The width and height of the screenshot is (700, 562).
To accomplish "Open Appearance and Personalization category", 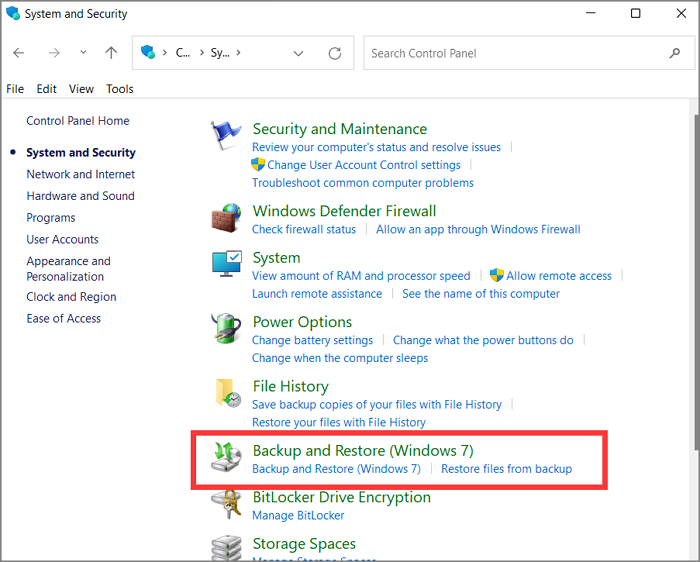I will (68, 269).
